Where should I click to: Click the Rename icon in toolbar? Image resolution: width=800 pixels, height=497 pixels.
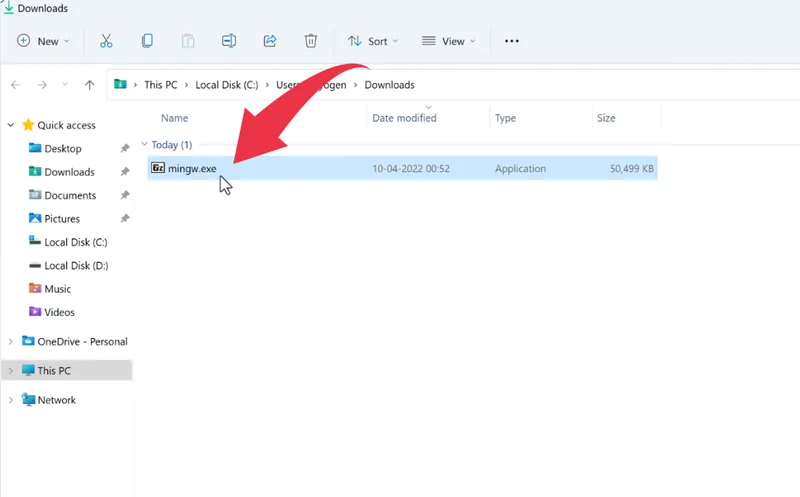(x=229, y=41)
